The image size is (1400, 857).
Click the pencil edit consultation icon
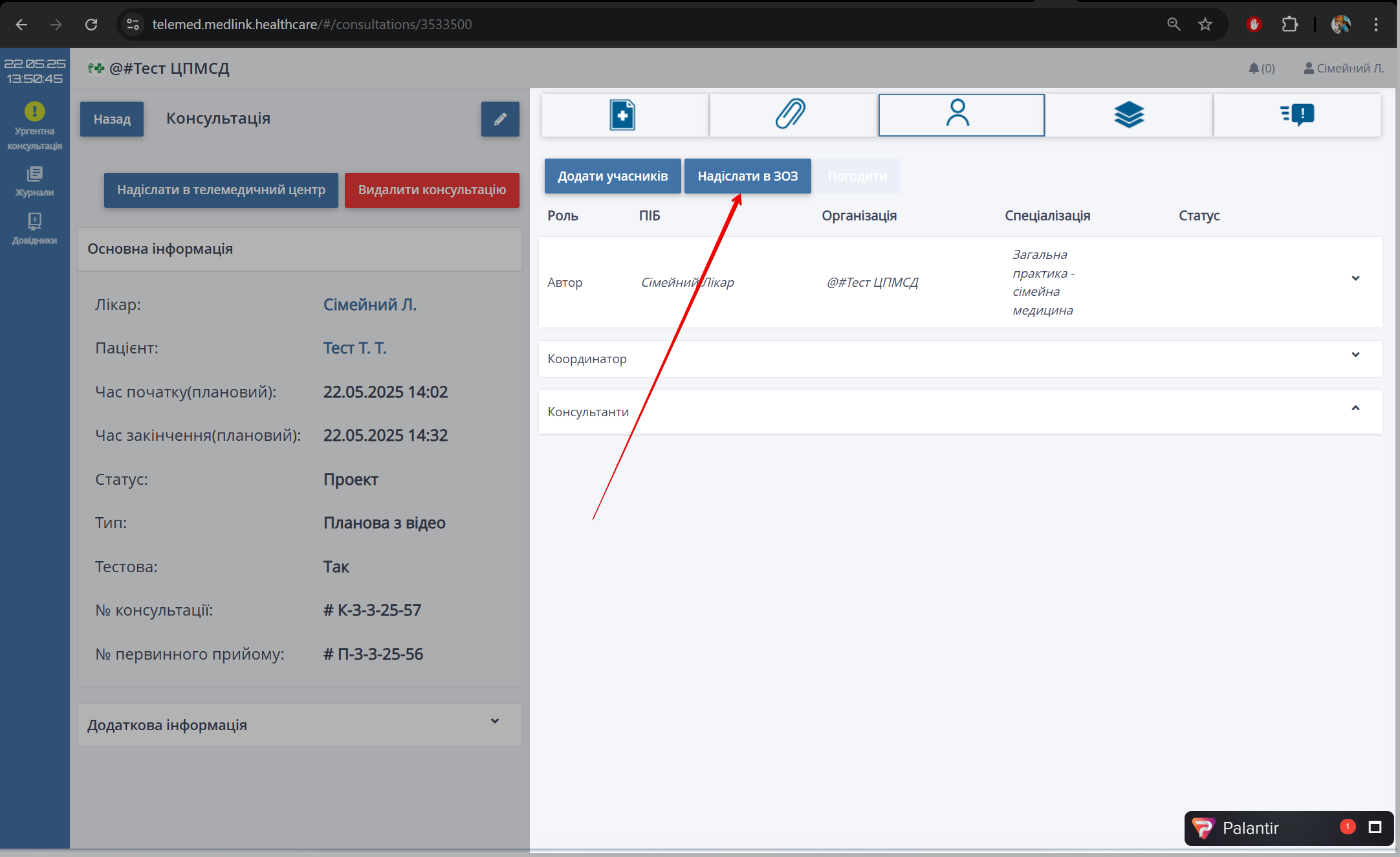(x=499, y=119)
